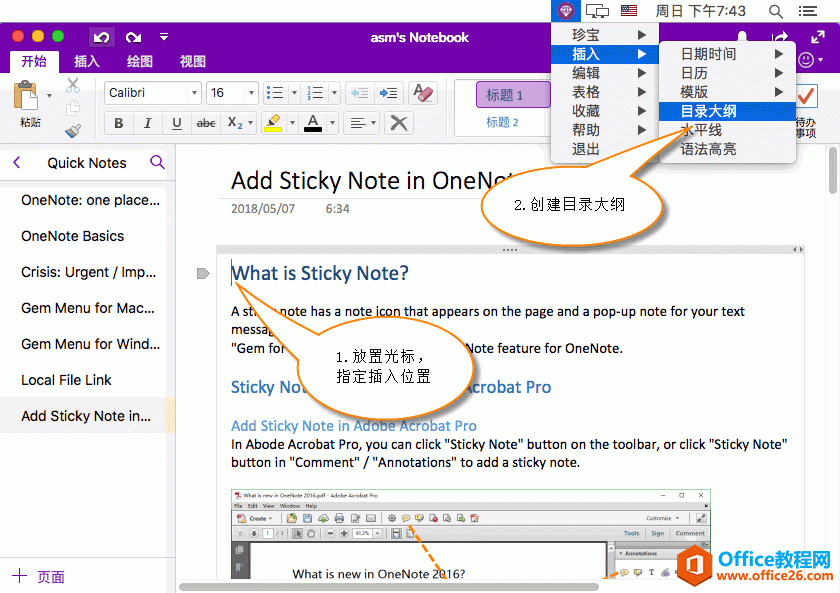The image size is (840, 593).
Task: Click the Redo arrow button
Action: (133, 37)
